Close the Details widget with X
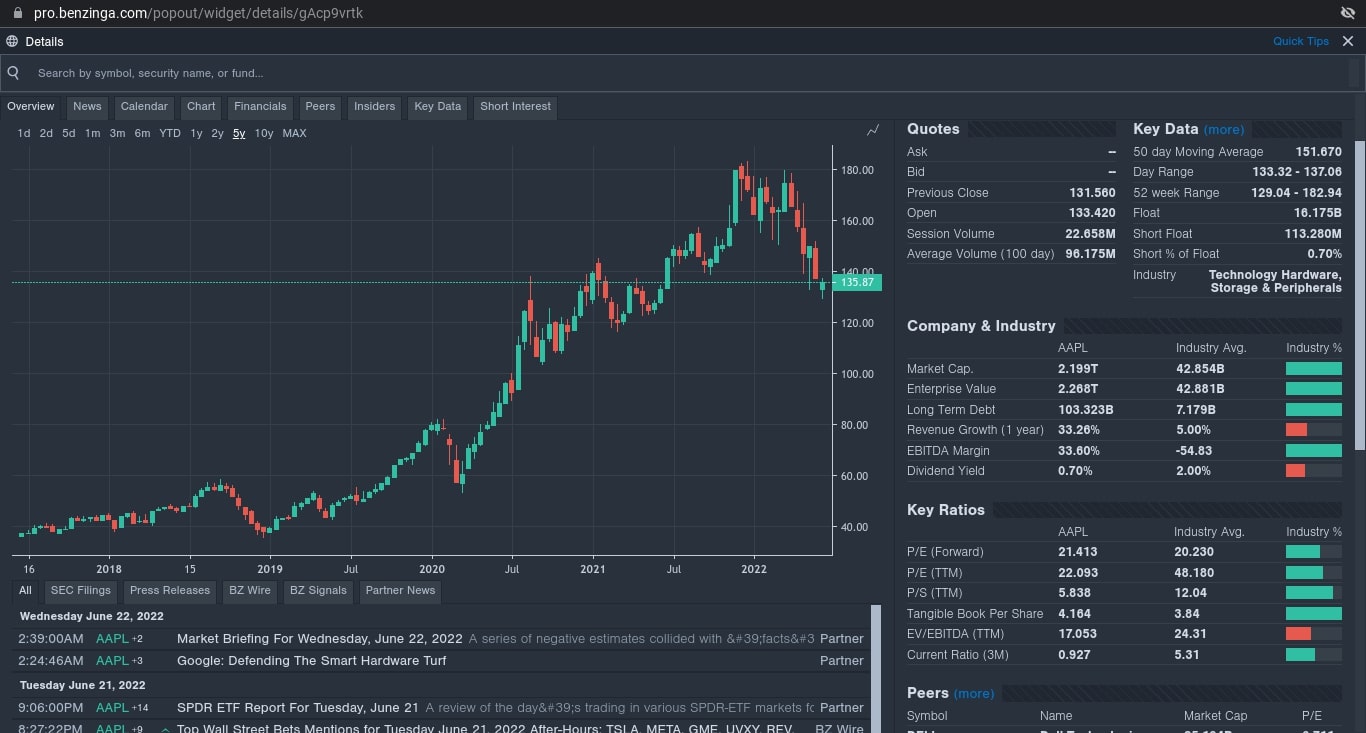Viewport: 1366px width, 733px height. point(1348,41)
